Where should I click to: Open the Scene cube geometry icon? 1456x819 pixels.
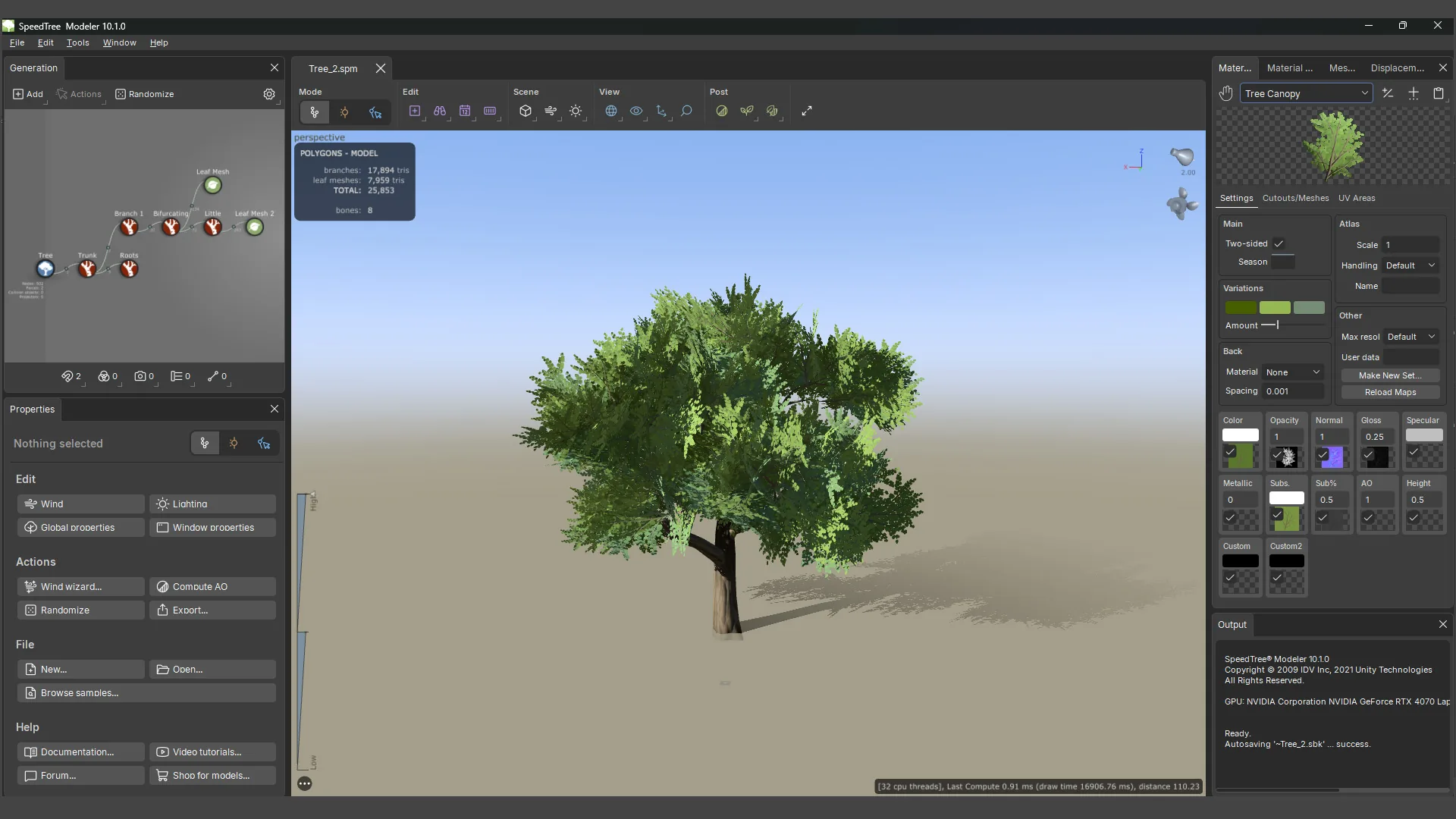526,111
